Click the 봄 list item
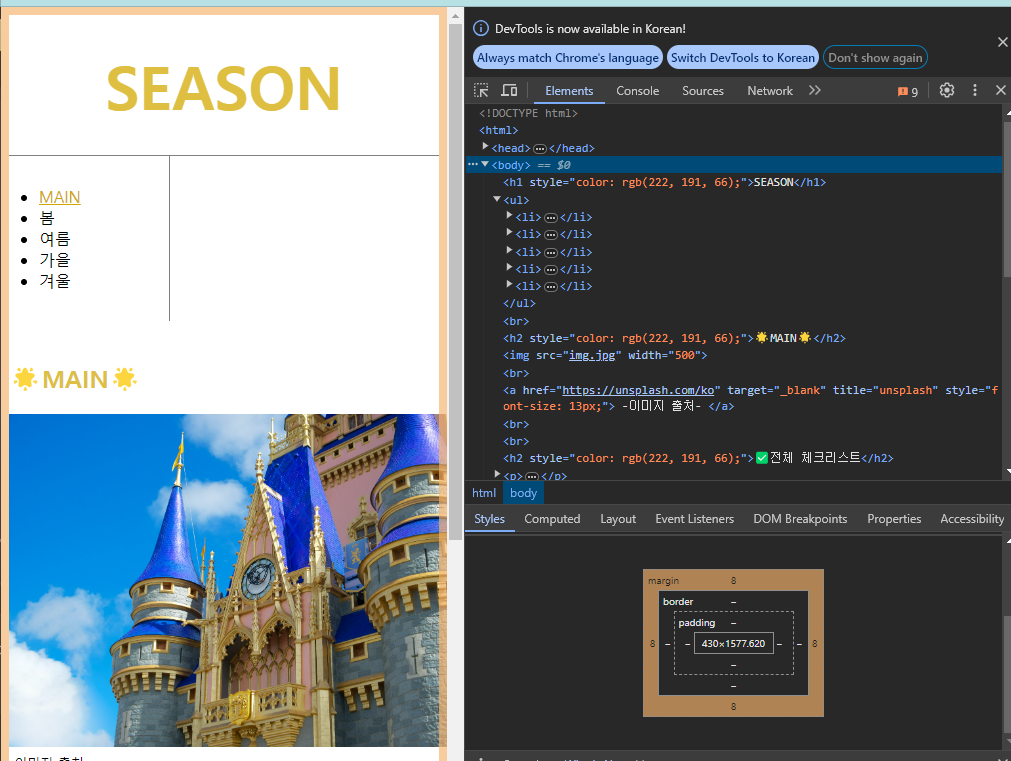Image resolution: width=1011 pixels, height=761 pixels. click(47, 218)
